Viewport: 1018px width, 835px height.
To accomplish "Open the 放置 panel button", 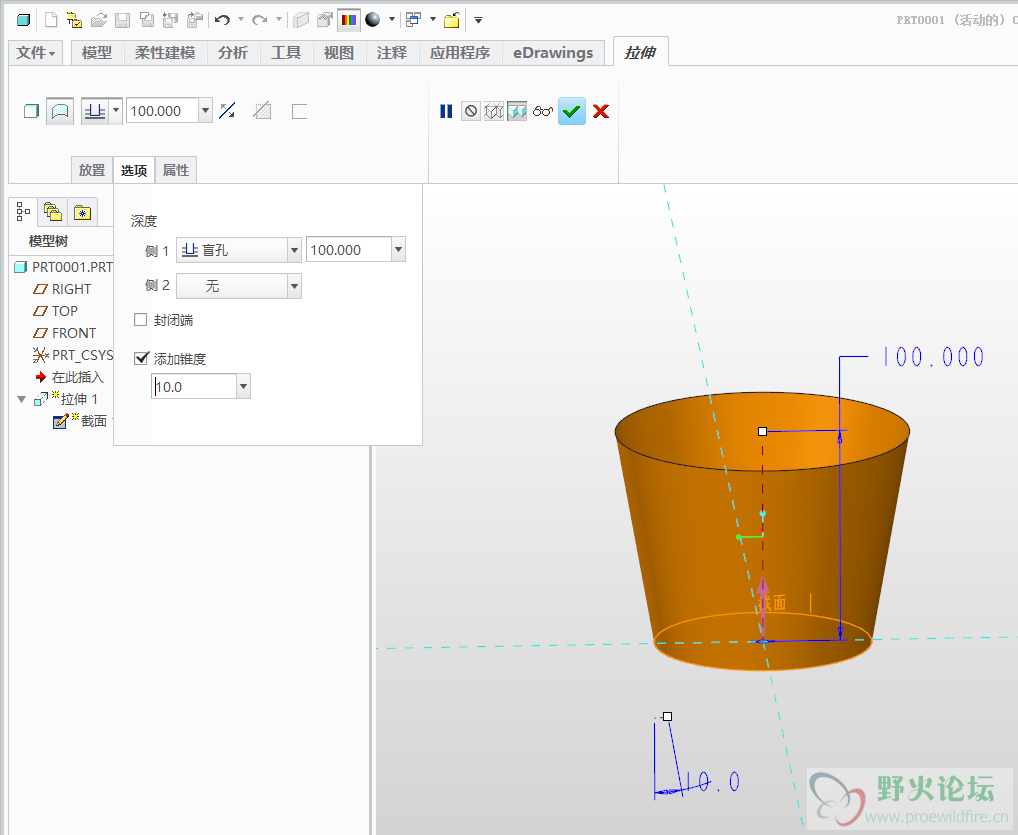I will (92, 170).
